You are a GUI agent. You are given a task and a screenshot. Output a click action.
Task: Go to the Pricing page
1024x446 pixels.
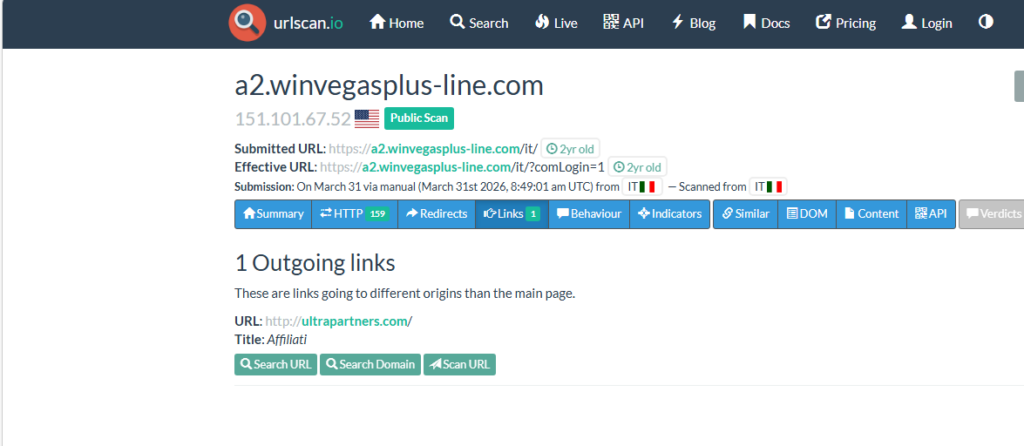point(846,23)
